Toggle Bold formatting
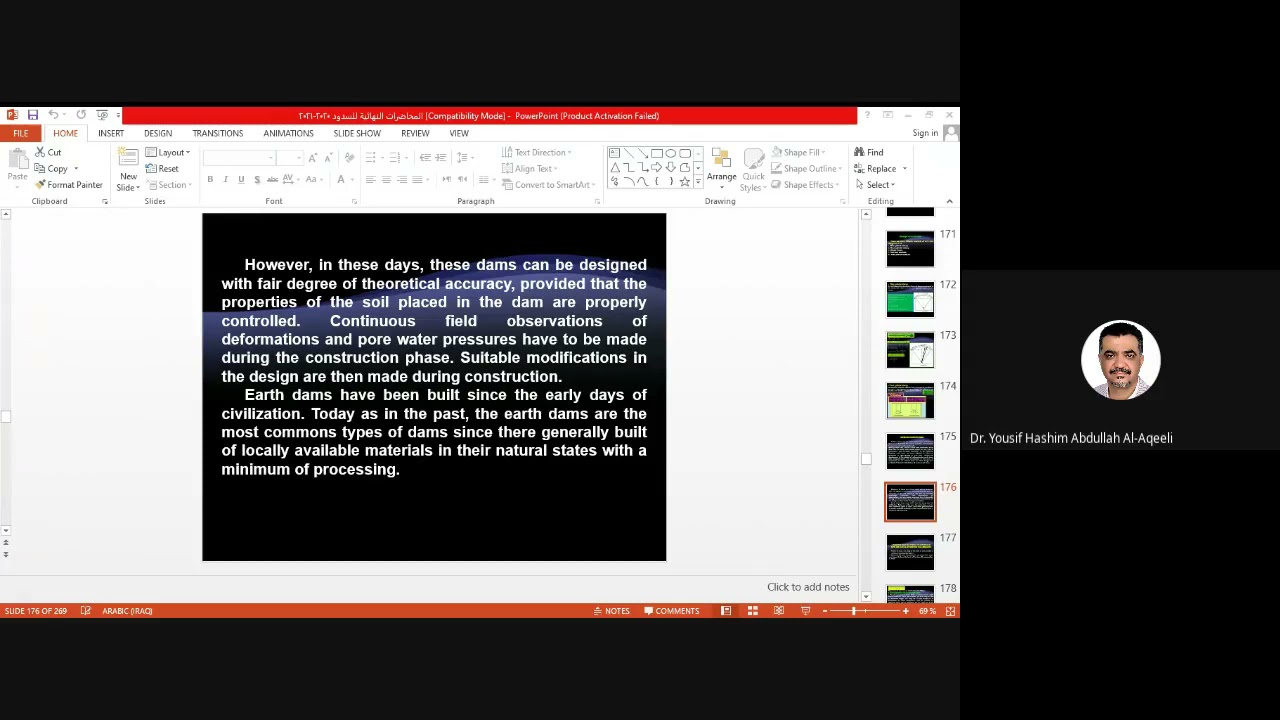Image resolution: width=1280 pixels, height=720 pixels. (210, 180)
